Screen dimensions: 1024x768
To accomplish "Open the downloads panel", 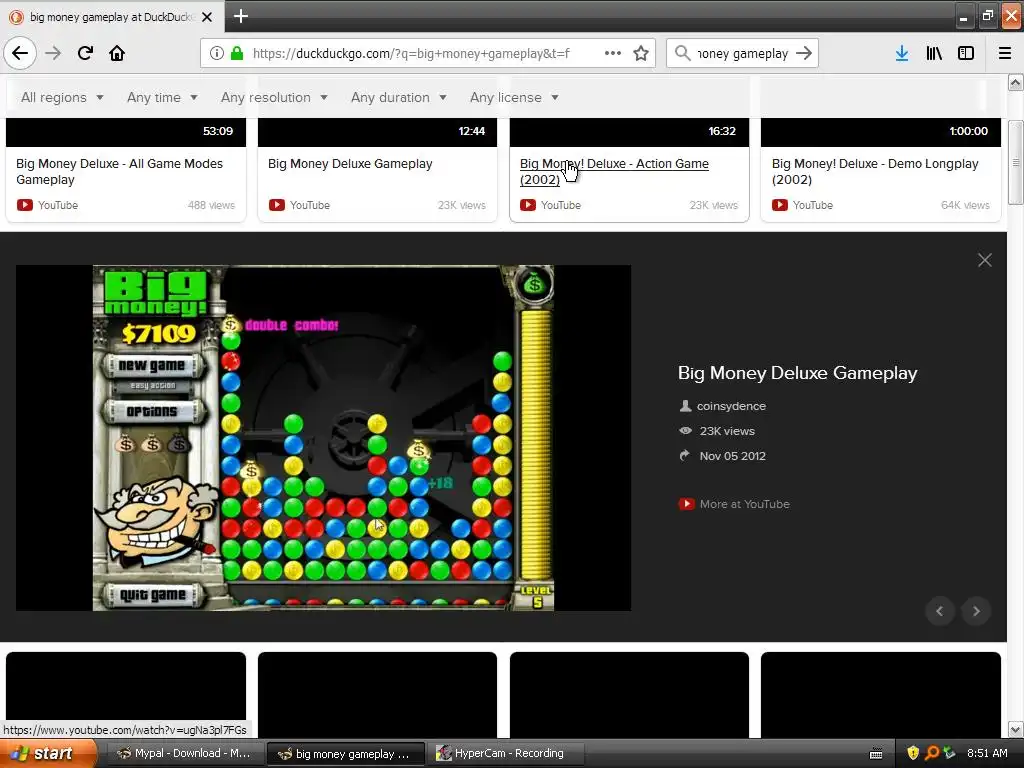I will click(x=902, y=53).
